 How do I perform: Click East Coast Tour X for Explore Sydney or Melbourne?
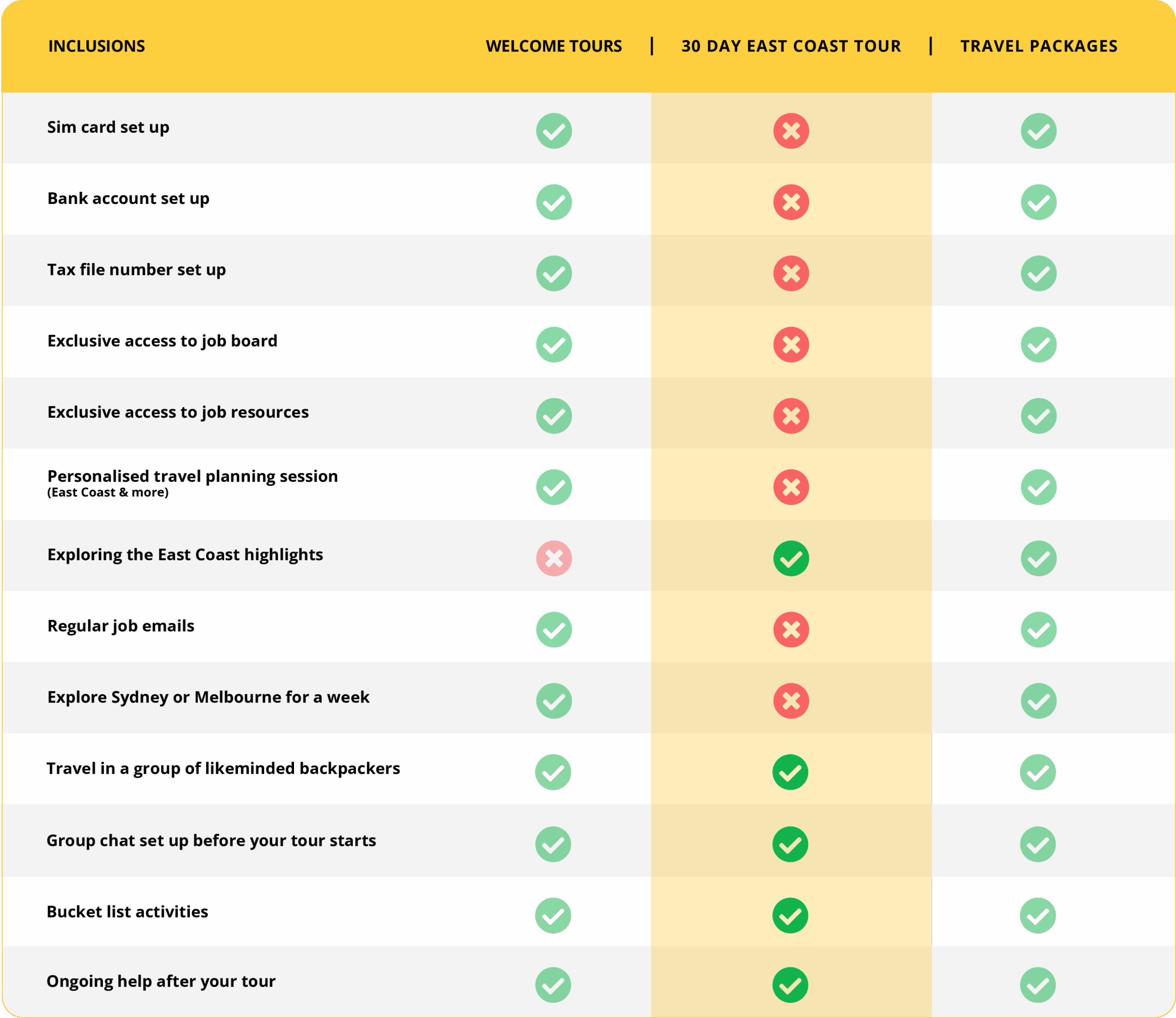(x=791, y=701)
